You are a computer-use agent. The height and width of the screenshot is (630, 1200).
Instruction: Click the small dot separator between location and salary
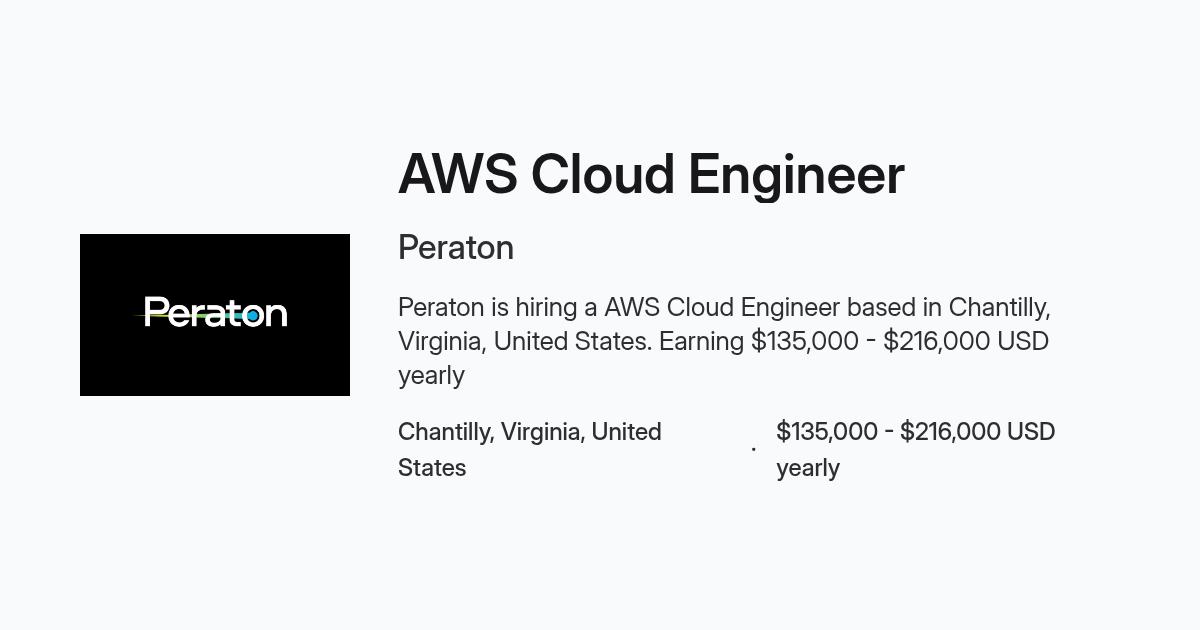[753, 450]
